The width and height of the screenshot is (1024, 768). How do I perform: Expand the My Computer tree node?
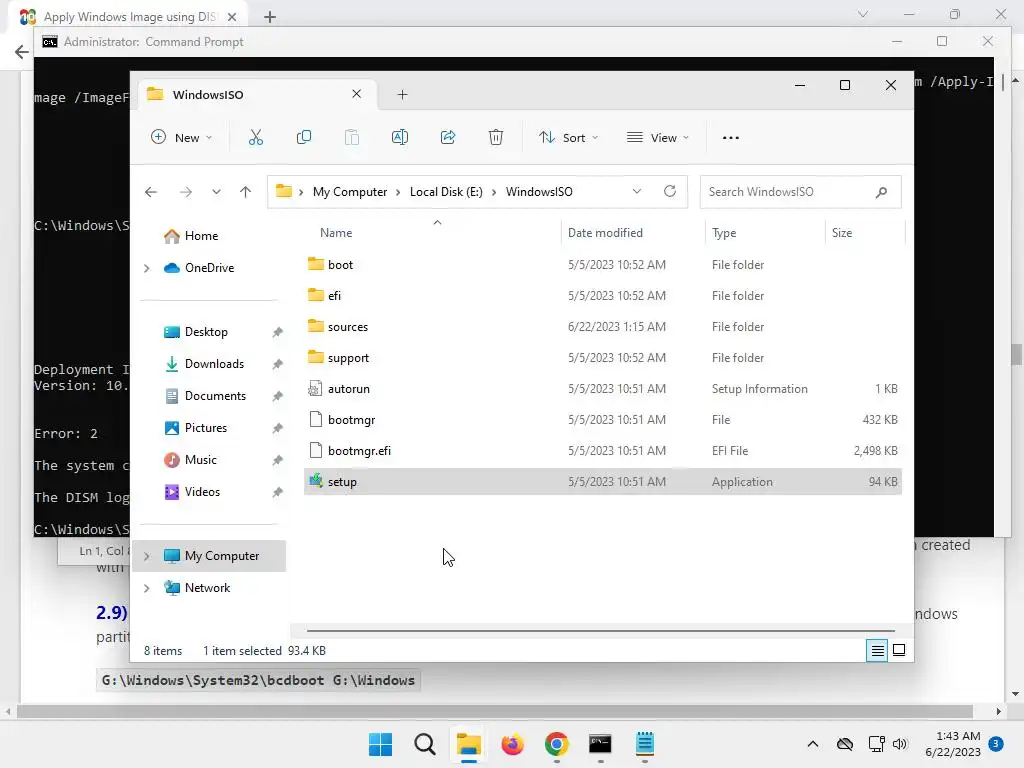[147, 556]
